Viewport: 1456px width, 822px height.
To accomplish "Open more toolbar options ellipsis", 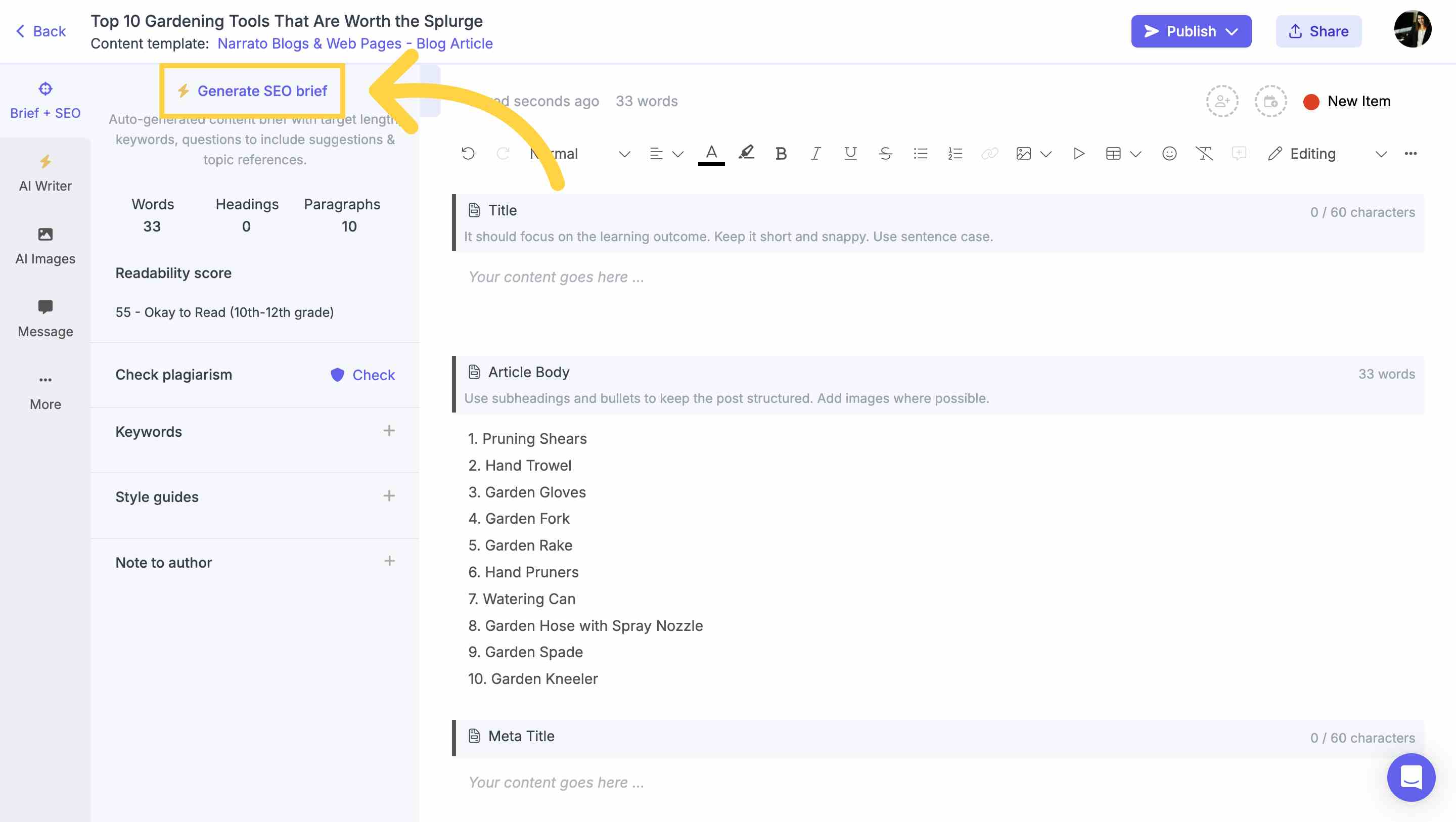I will [x=1411, y=154].
